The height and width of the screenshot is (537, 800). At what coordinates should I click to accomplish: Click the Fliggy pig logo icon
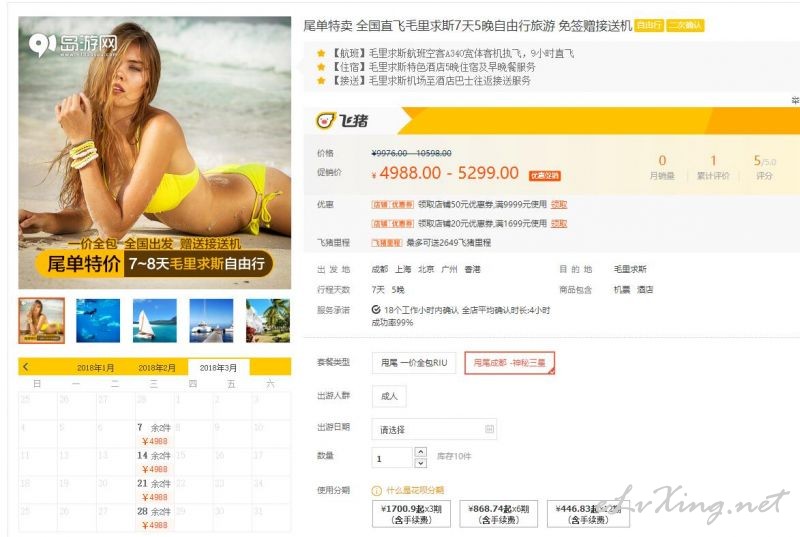[x=326, y=120]
